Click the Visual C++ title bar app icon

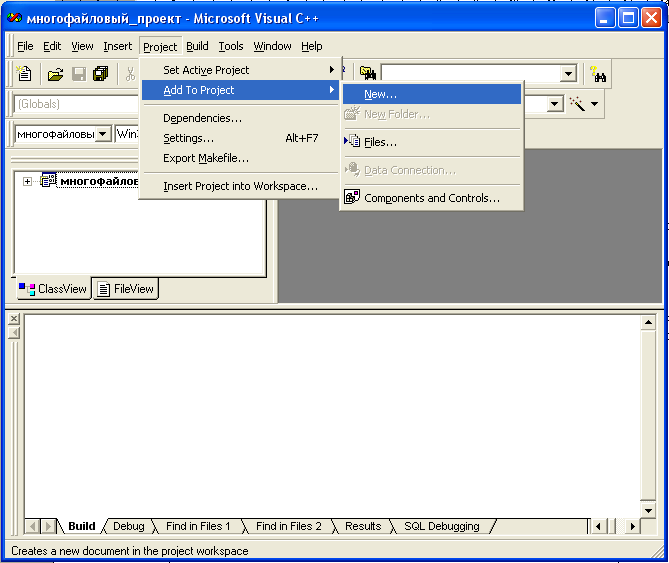point(15,18)
